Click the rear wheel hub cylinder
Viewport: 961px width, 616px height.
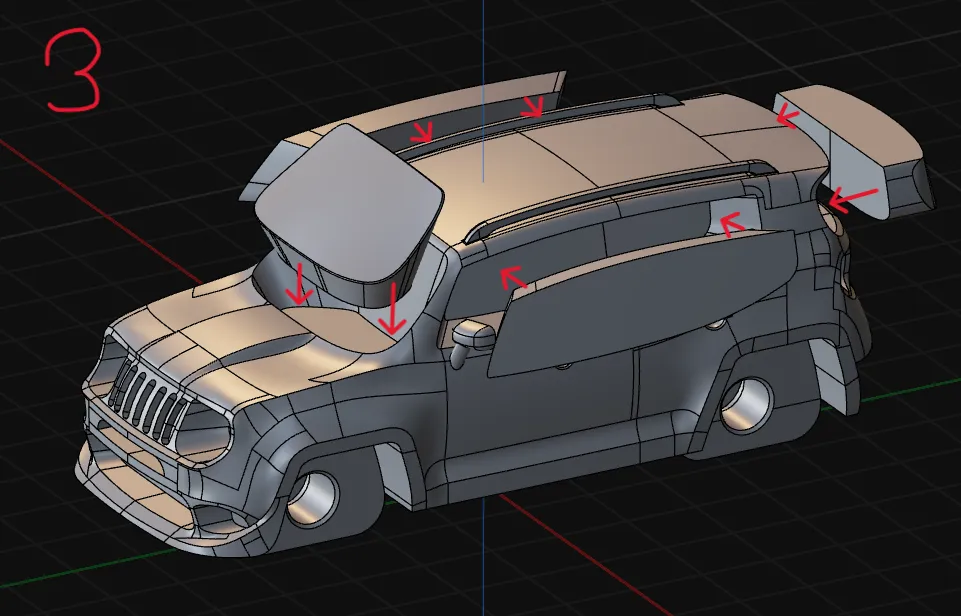point(746,405)
